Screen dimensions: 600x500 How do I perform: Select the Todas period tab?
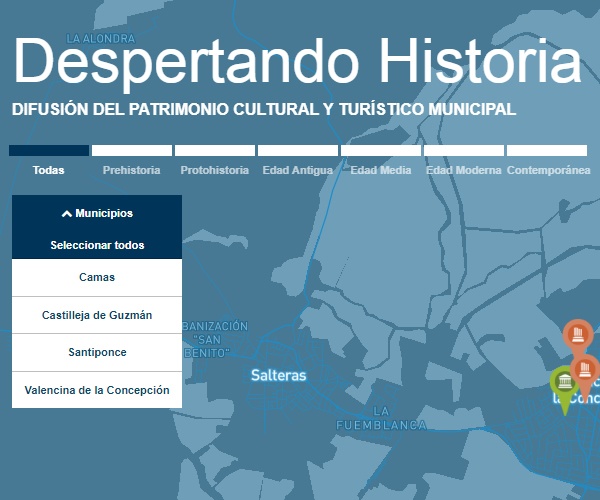48,170
